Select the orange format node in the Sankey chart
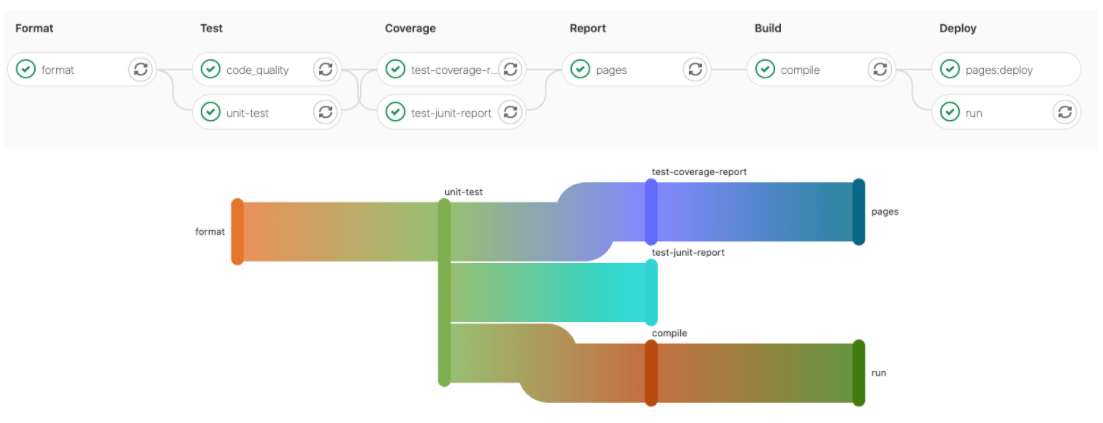The height and width of the screenshot is (423, 1103). pyautogui.click(x=237, y=231)
